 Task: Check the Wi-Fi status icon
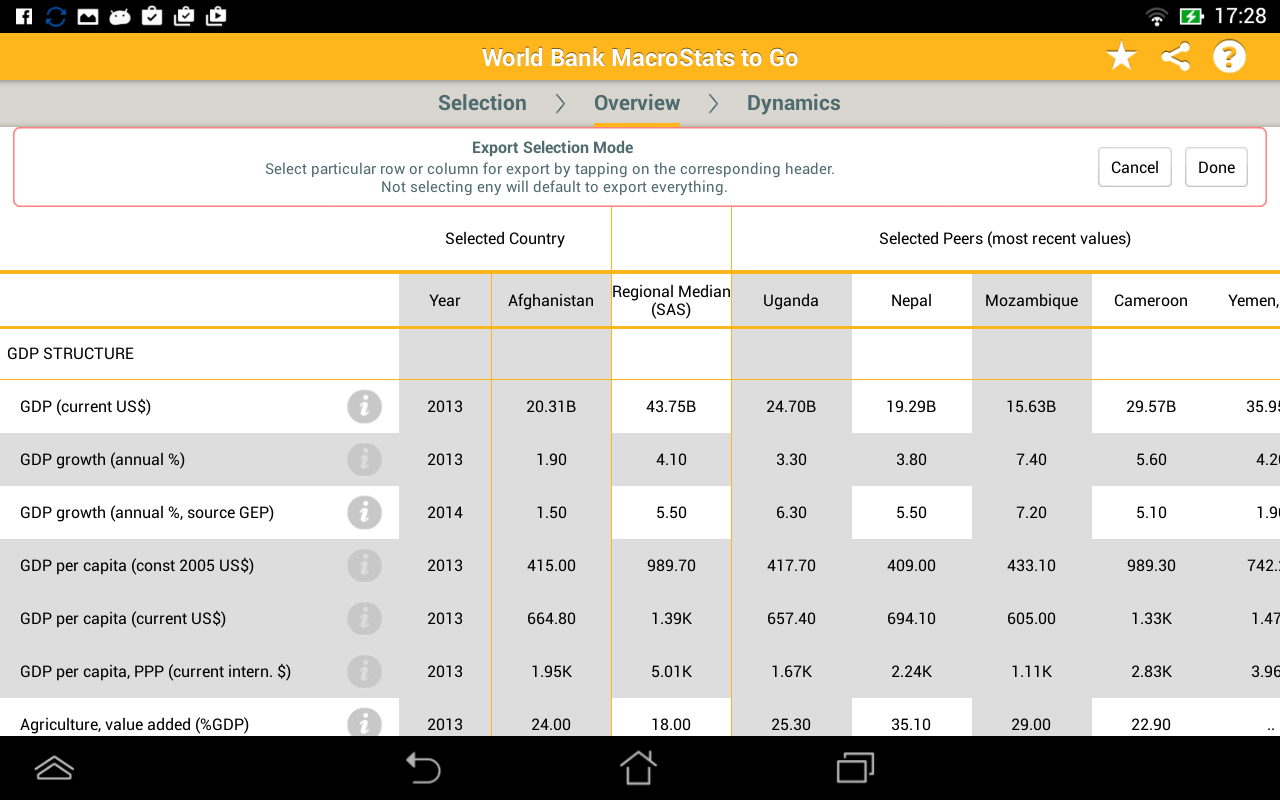coord(1157,16)
